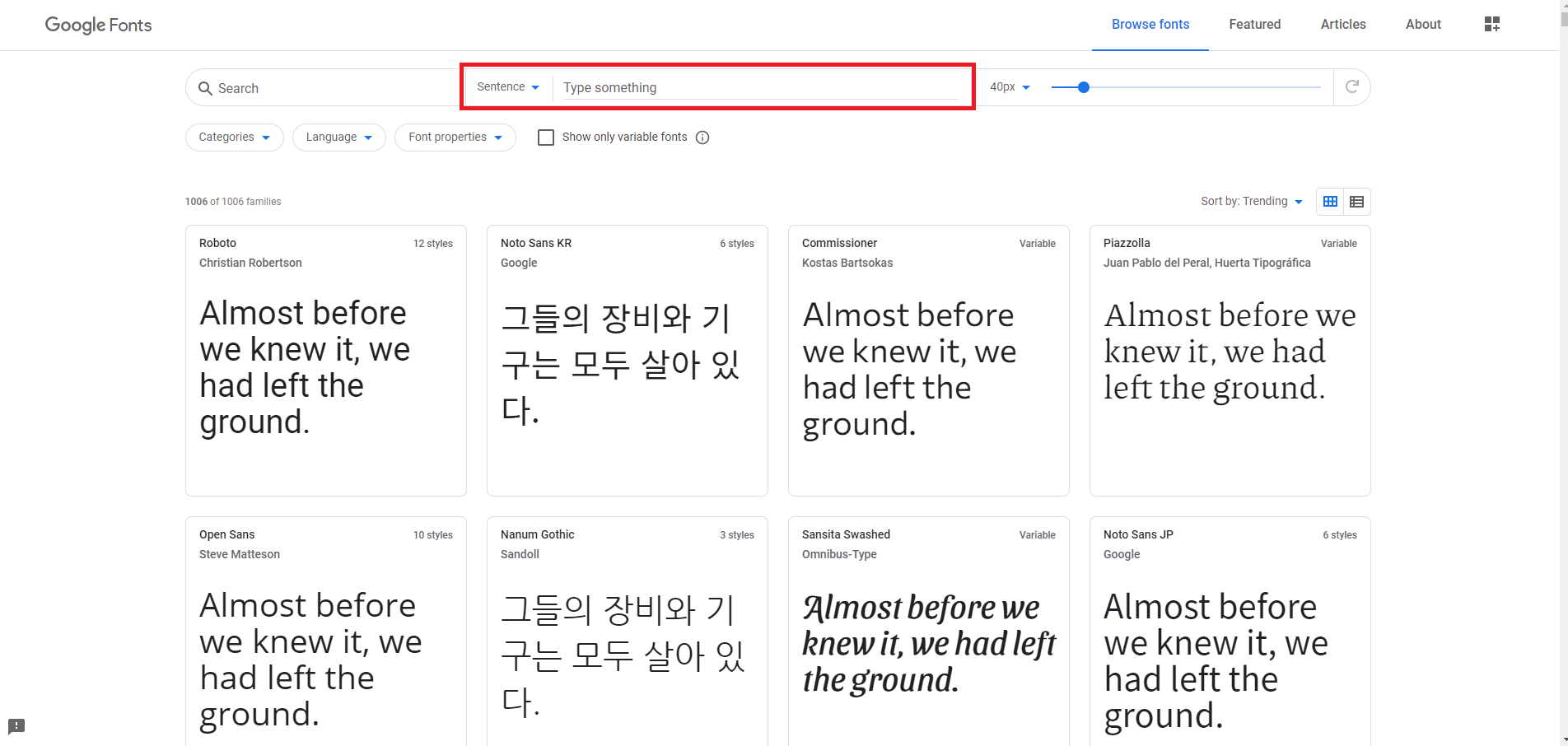This screenshot has width=1568, height=746.
Task: Switch to list view layout
Action: coord(1357,202)
